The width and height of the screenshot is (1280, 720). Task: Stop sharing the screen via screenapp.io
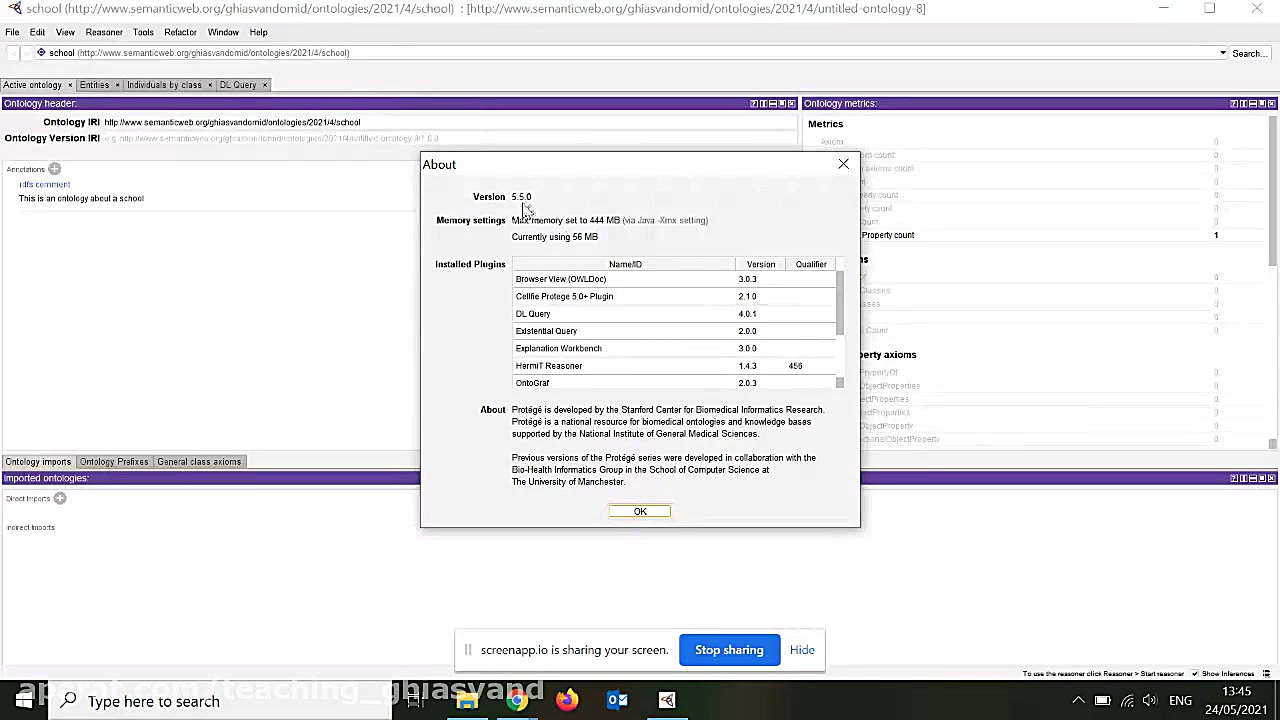coord(729,650)
